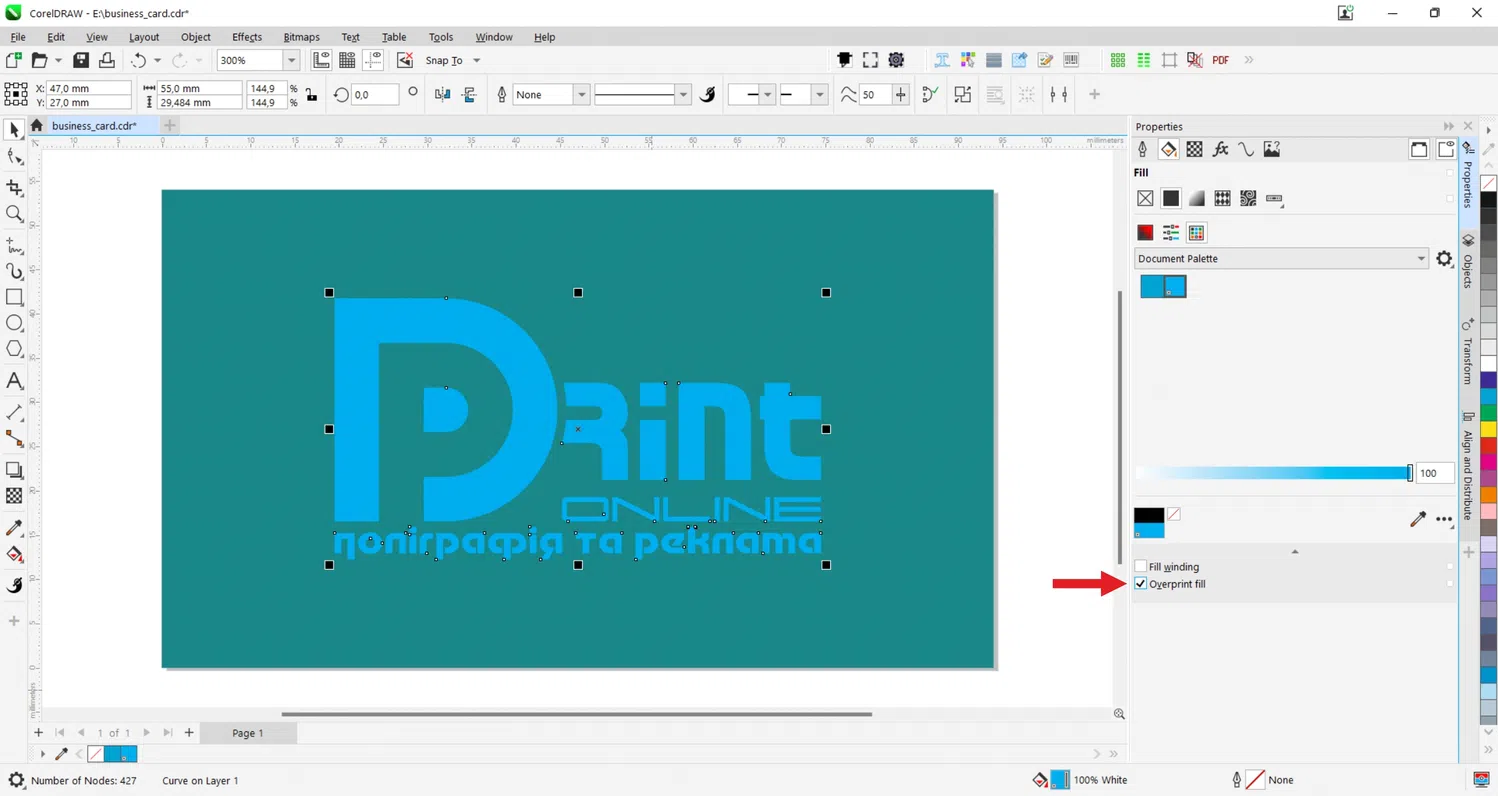
Task: Select the Transparency tool
Action: (x=14, y=496)
